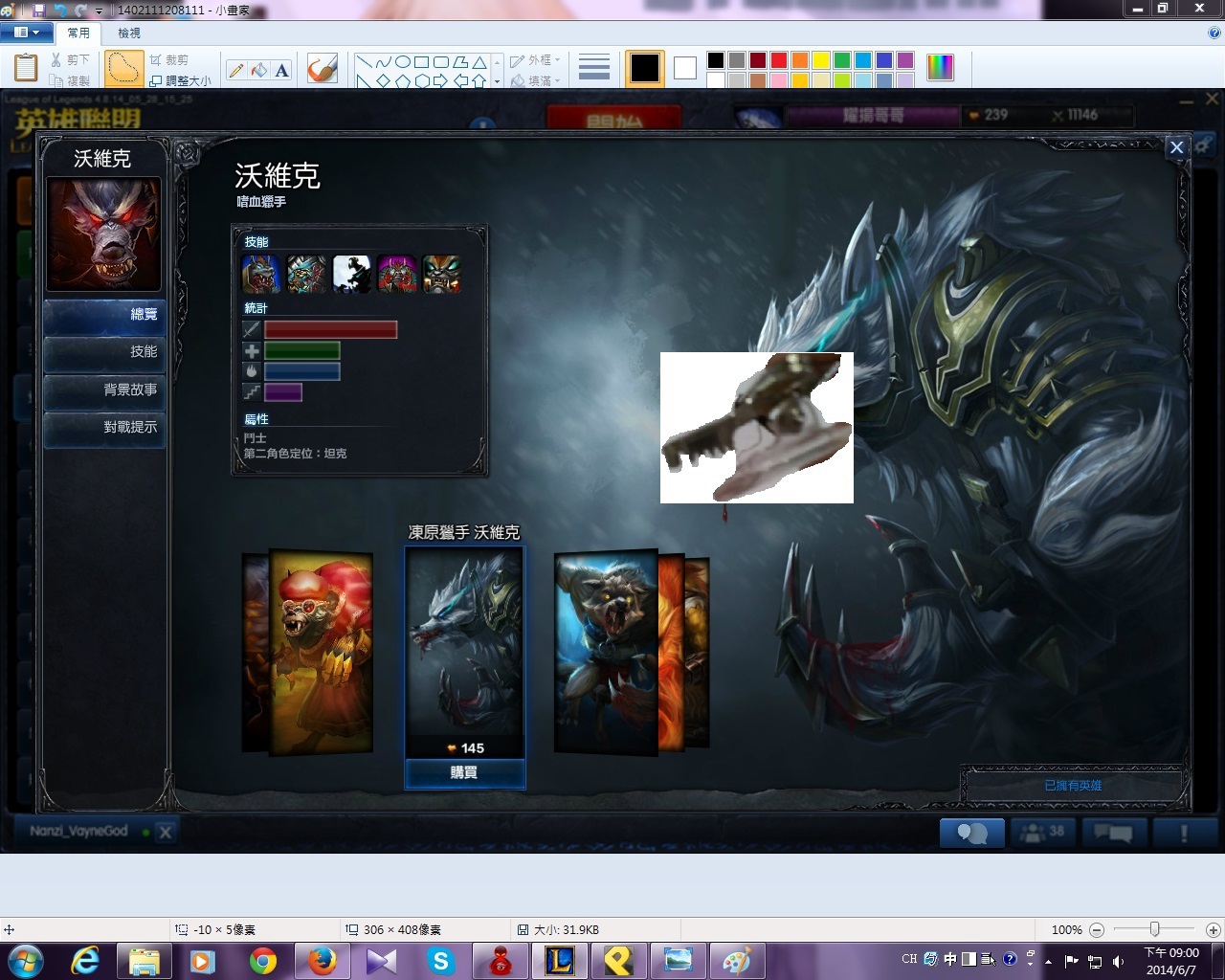Viewport: 1225px width, 980px height.
Task: Click the 凍原獵手 skin card
Action: [465, 652]
